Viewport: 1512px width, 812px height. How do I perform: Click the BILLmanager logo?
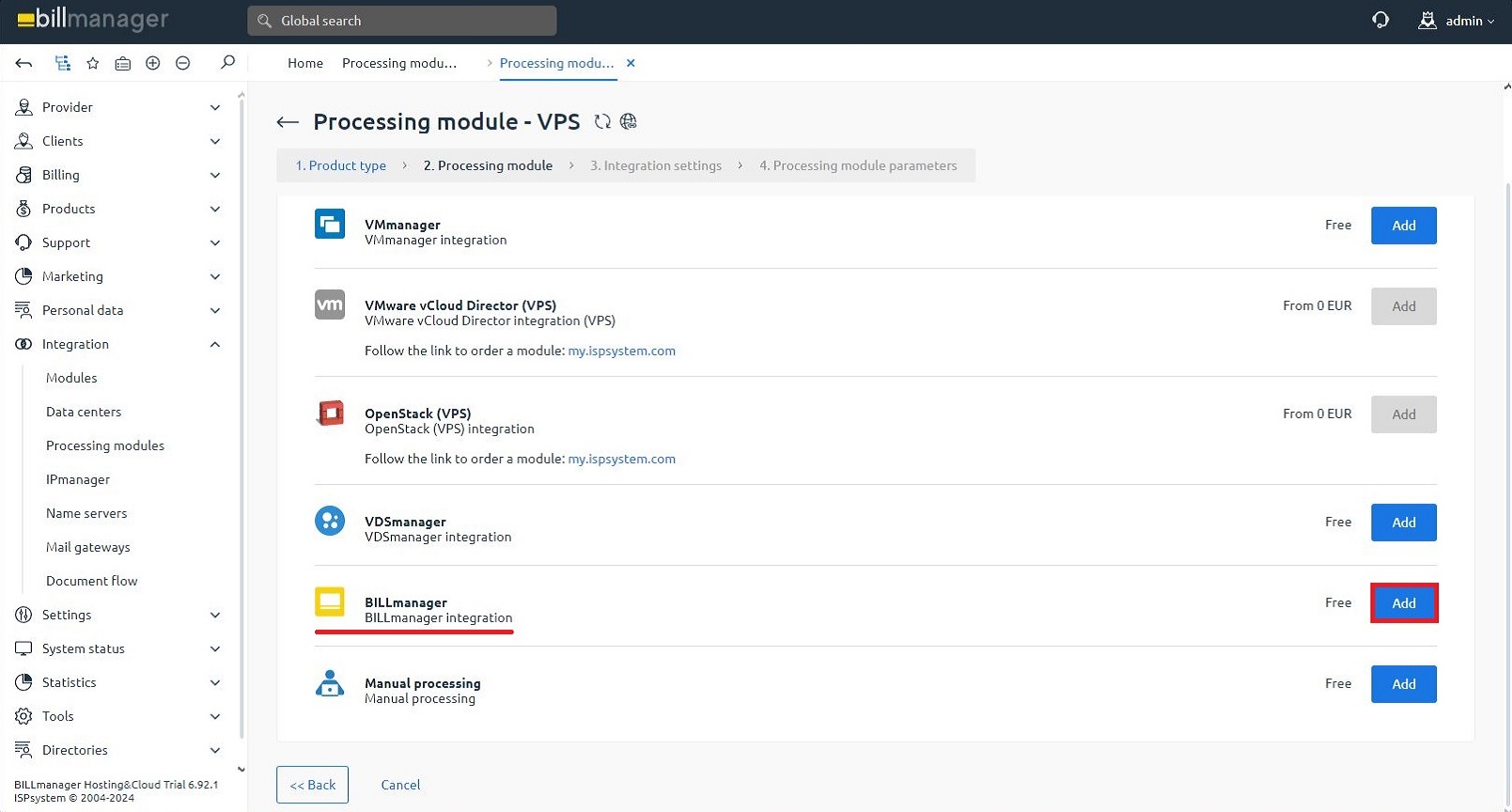pyautogui.click(x=93, y=19)
